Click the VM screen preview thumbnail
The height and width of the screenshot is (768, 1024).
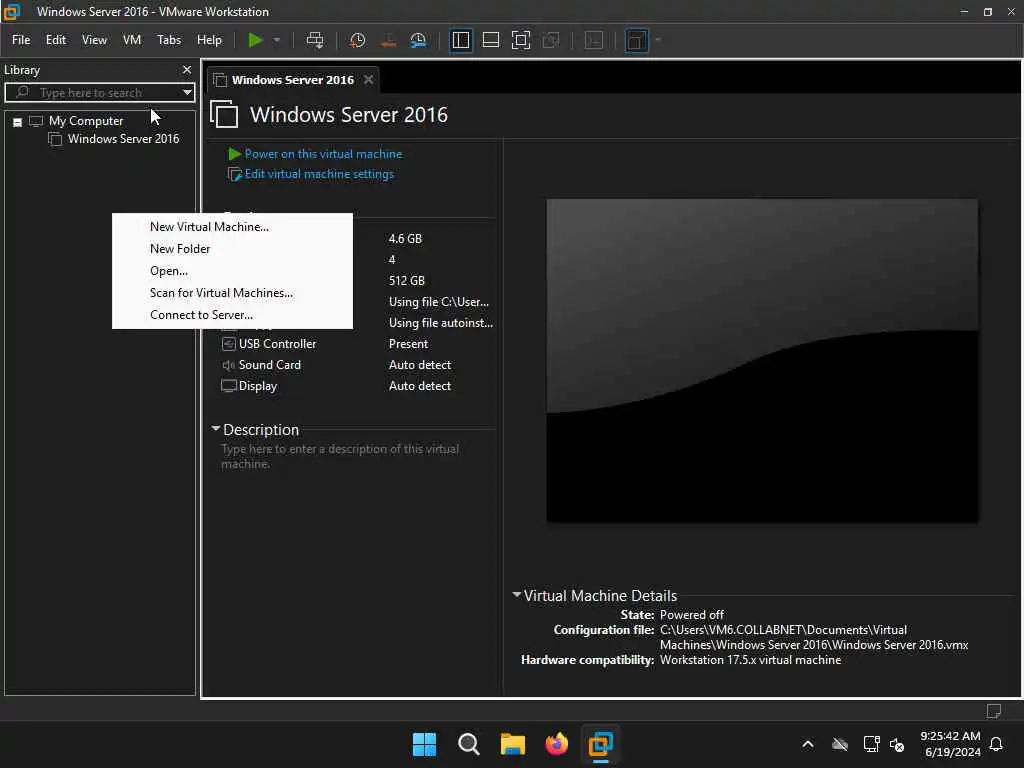[x=762, y=360]
